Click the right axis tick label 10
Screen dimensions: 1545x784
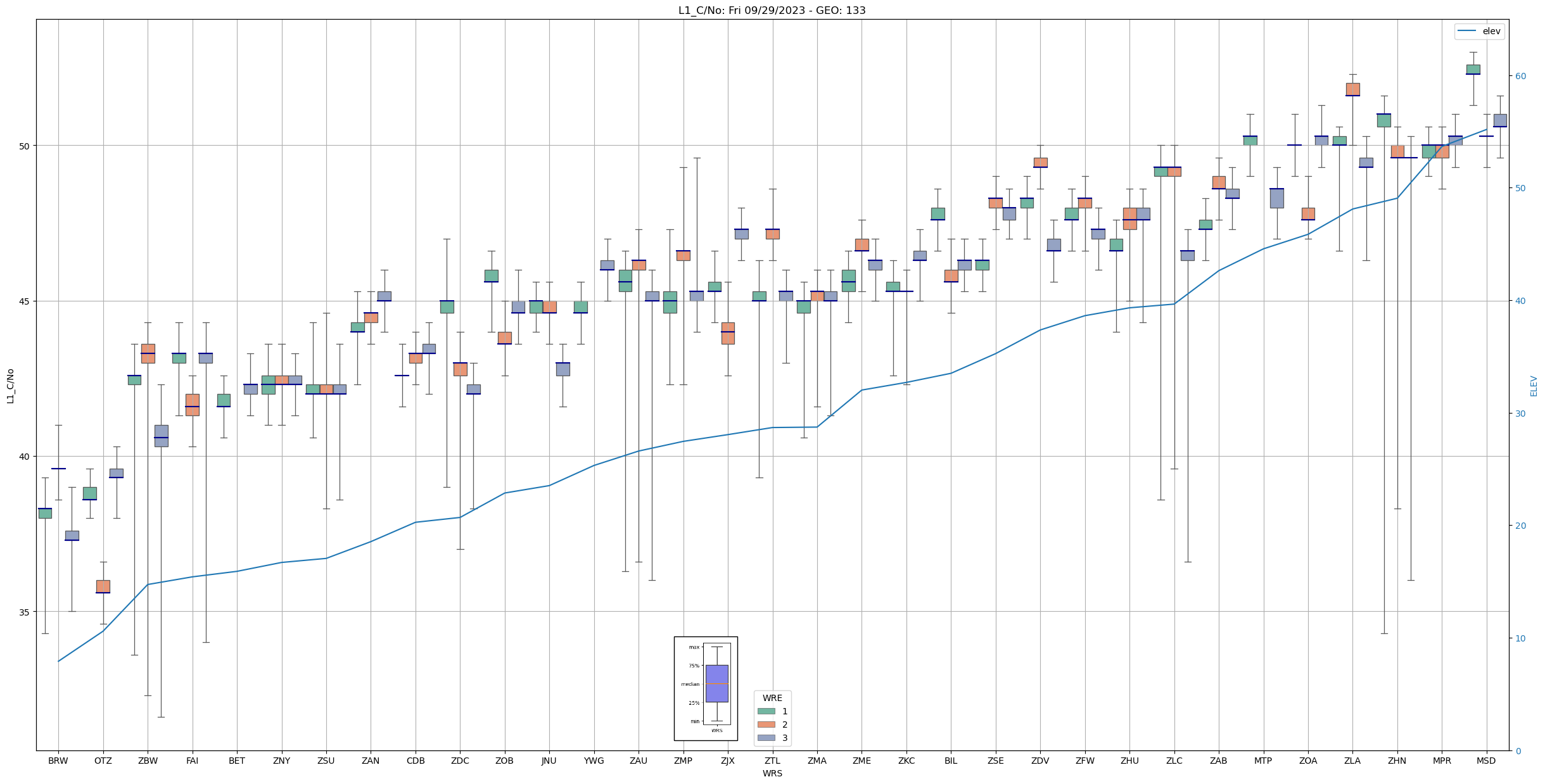[x=1520, y=638]
